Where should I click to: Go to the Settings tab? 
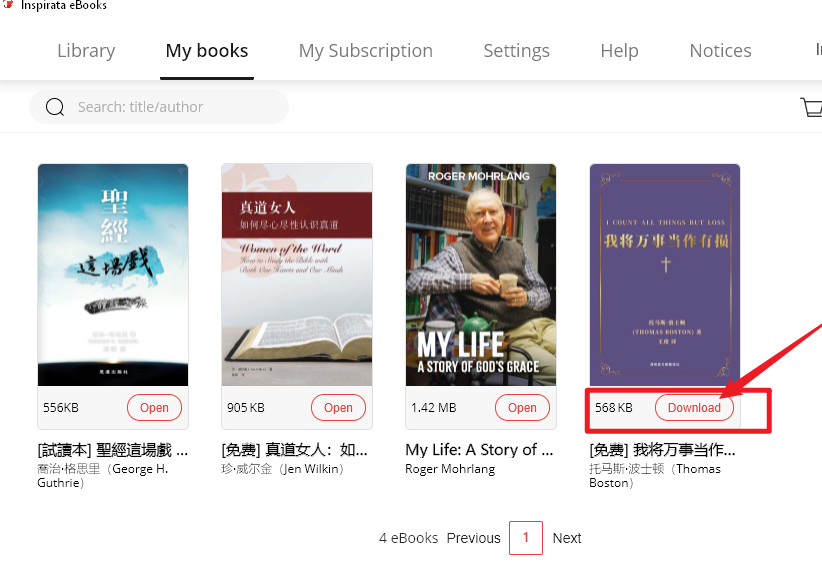(516, 51)
